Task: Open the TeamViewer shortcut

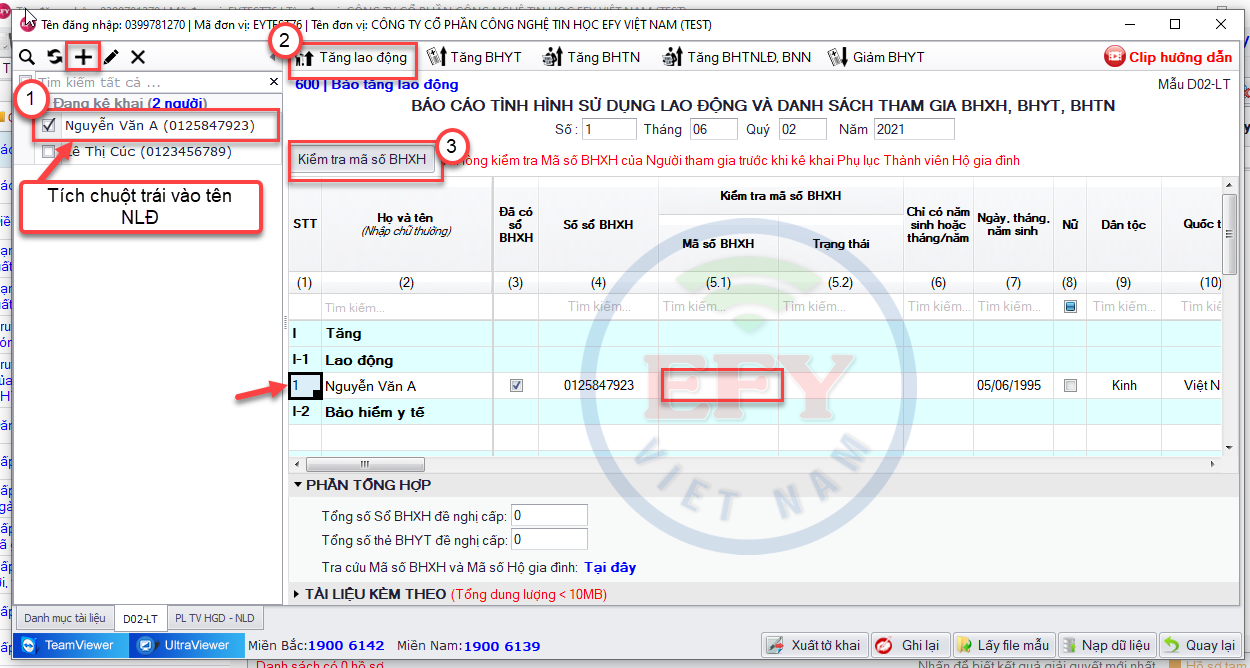Action: [x=69, y=645]
